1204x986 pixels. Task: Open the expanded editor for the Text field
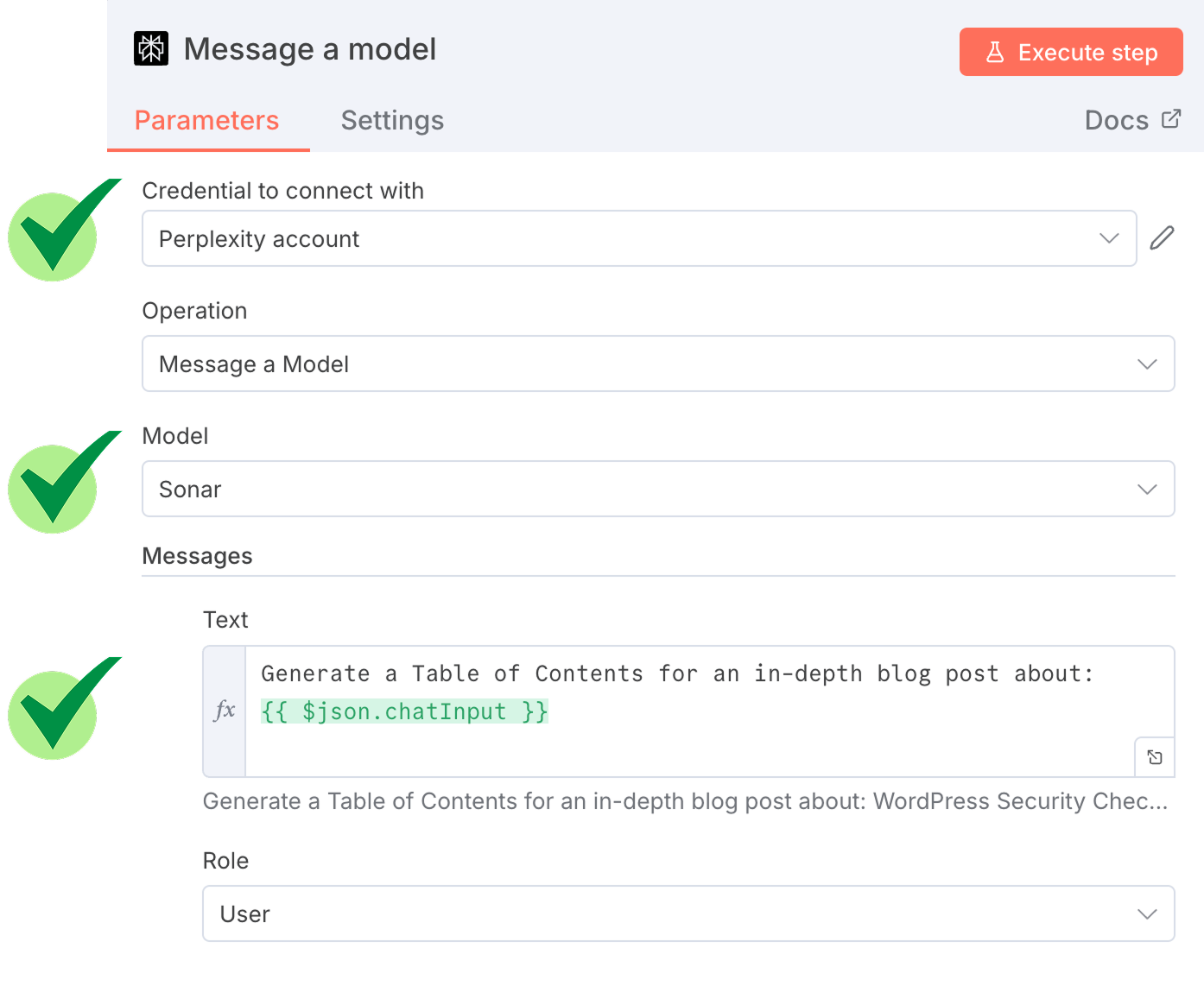1154,757
